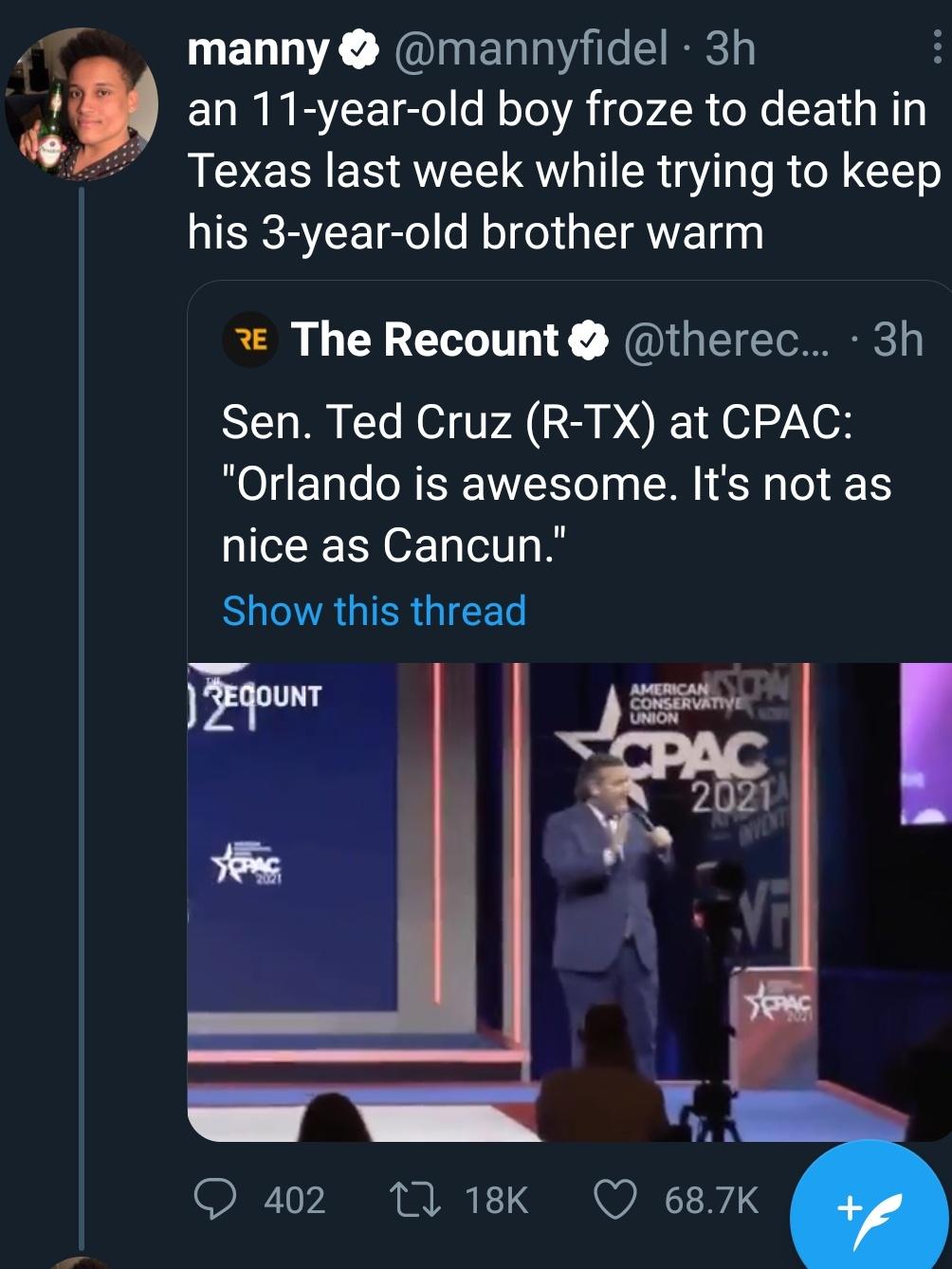This screenshot has width=952, height=1269.
Task: Open the reply icon on manny's tweet
Action: coord(220,1203)
